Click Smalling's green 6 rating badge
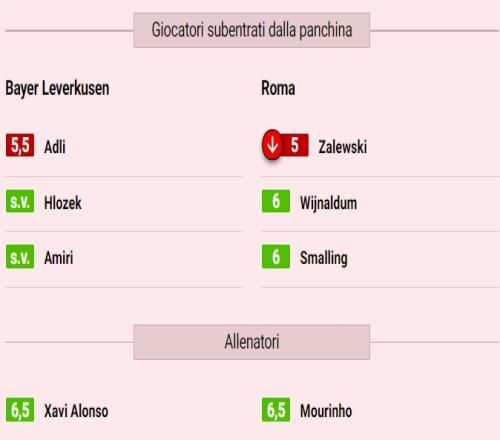Viewport: 500px width, 440px height. (x=276, y=256)
